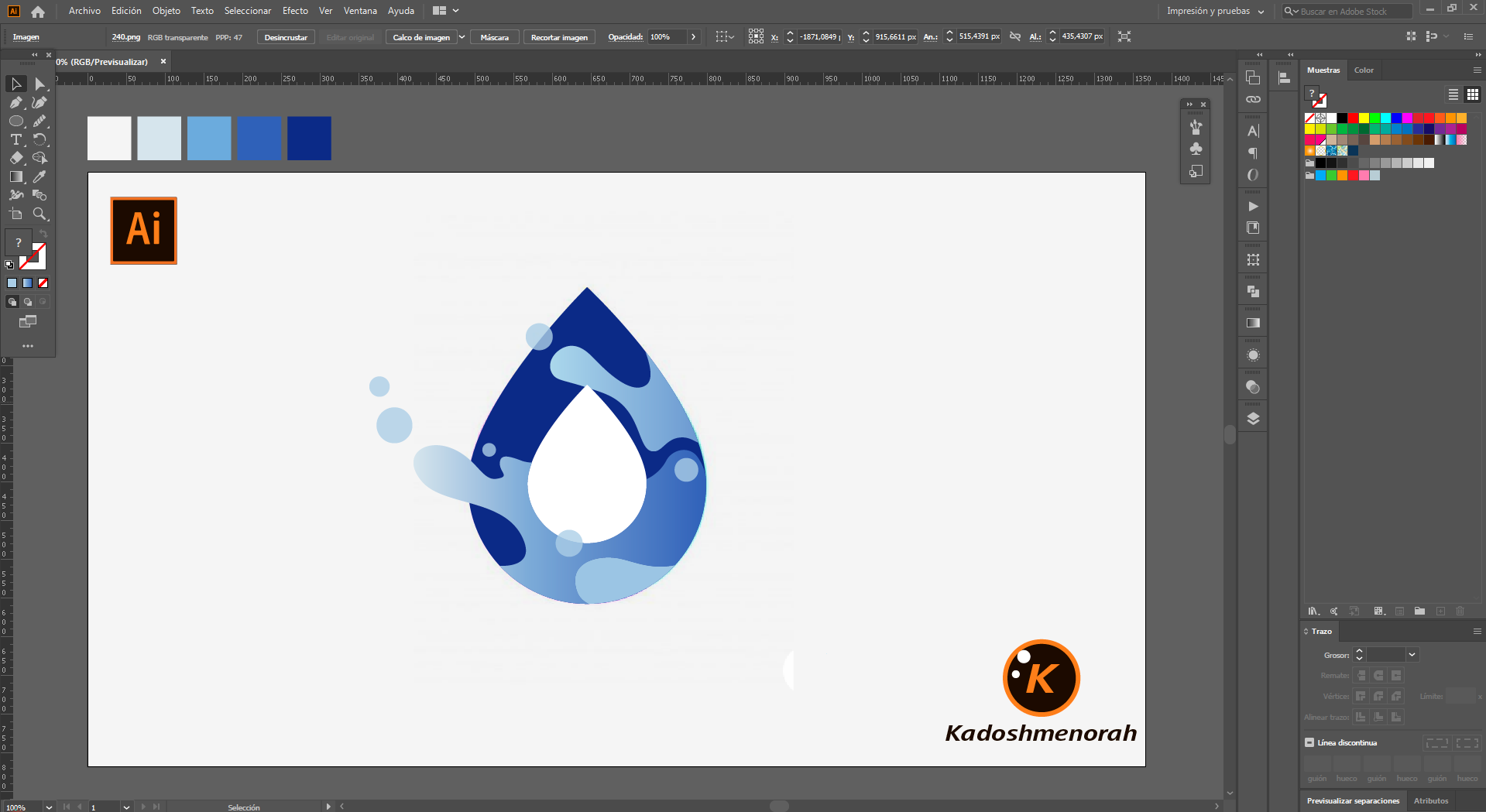Switch to the Atributos tab
This screenshot has width=1486, height=812.
(1431, 801)
